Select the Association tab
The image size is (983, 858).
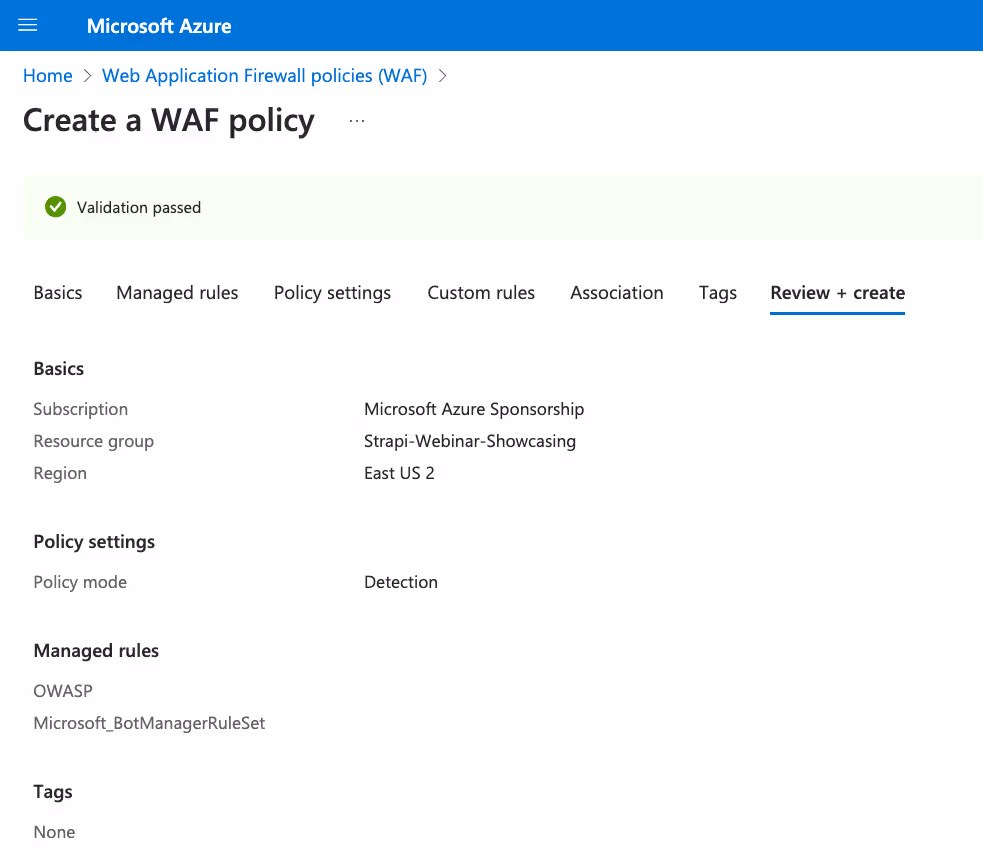click(617, 292)
